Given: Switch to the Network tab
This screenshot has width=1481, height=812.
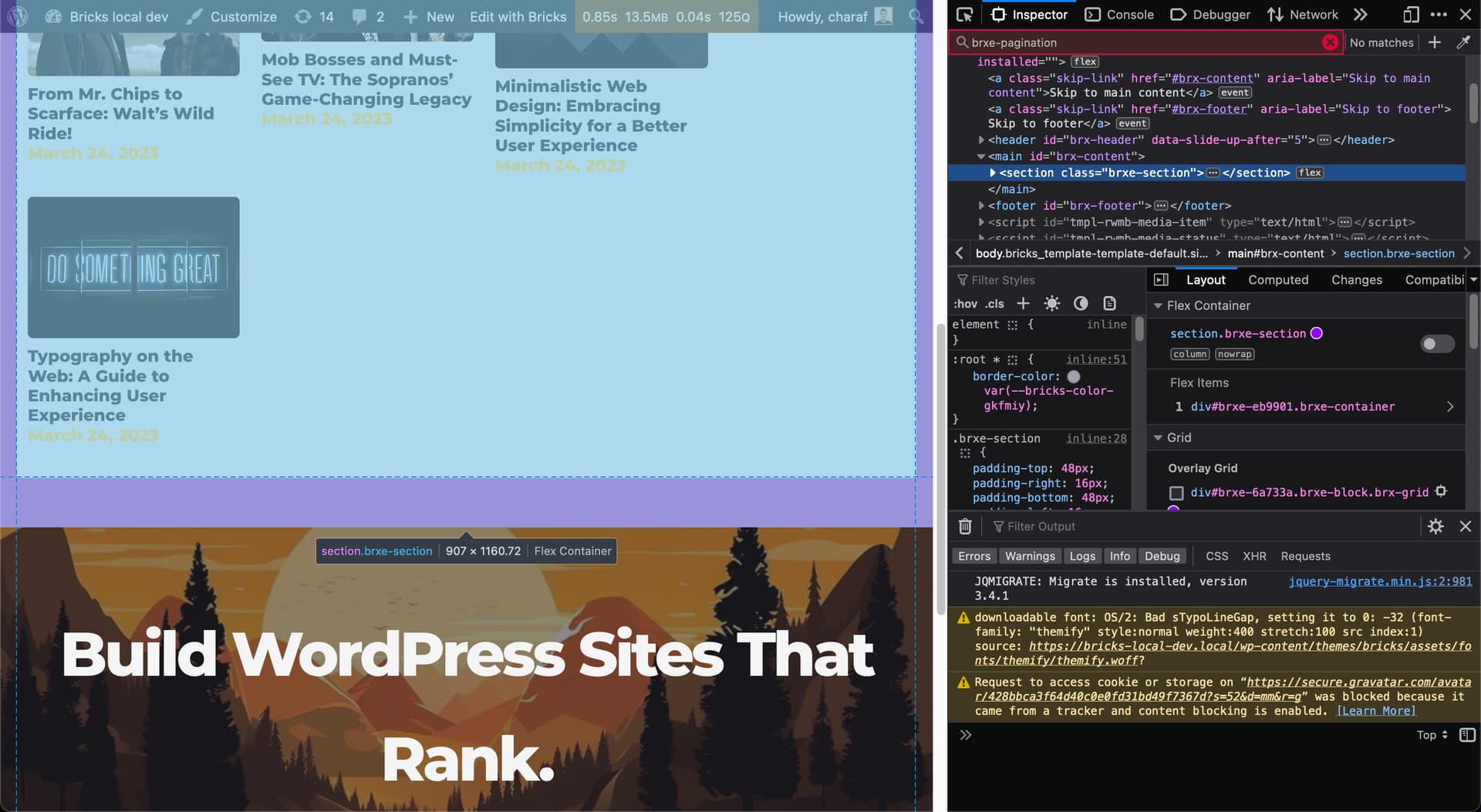Looking at the screenshot, I should (x=1303, y=15).
